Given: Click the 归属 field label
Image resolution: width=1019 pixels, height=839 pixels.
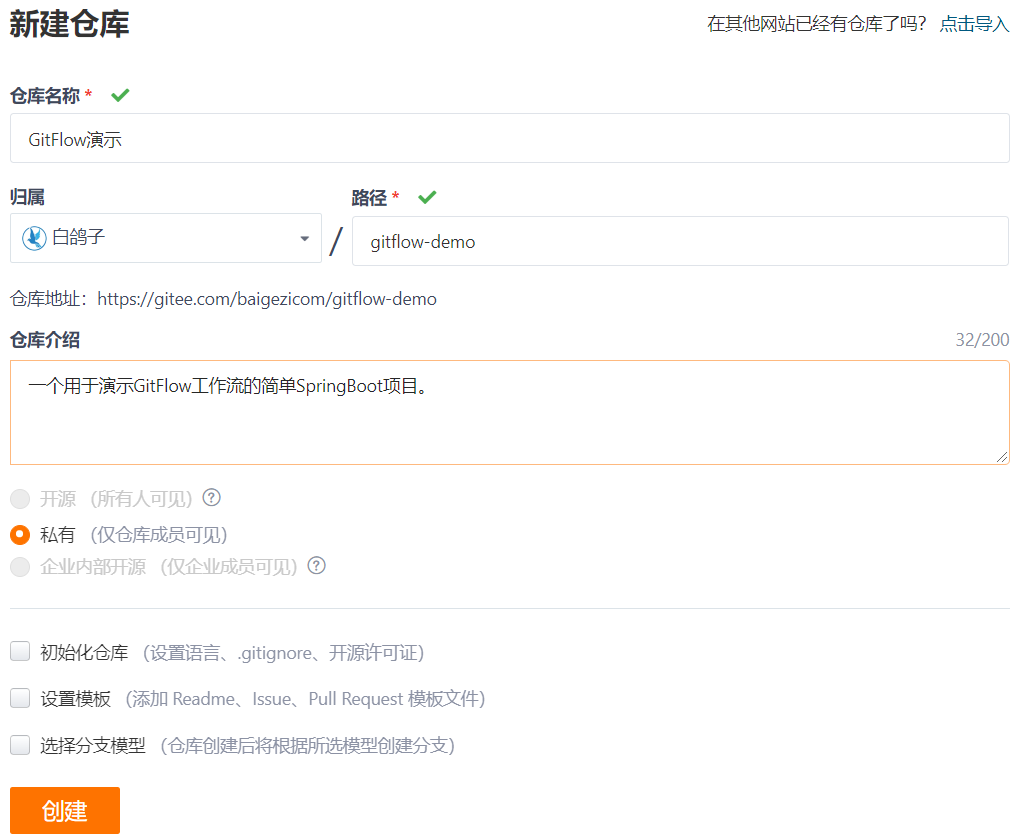Looking at the screenshot, I should click(x=27, y=197).
